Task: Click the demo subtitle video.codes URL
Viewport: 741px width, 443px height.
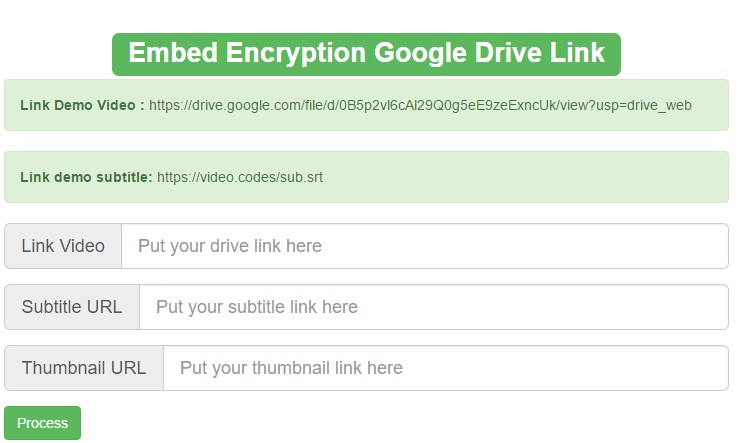Action: coord(240,178)
